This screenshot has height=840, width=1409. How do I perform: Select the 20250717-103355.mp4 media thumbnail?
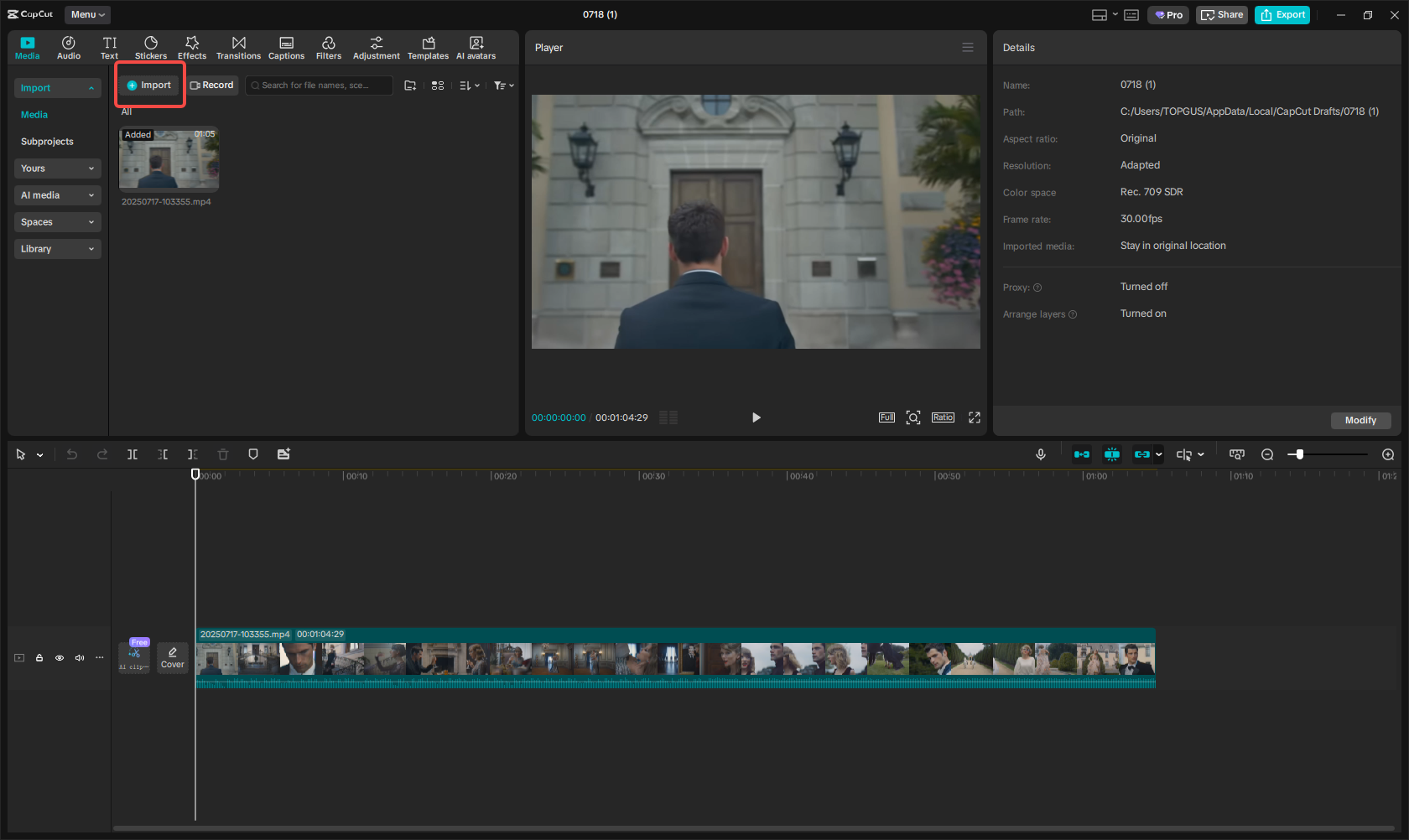(169, 159)
